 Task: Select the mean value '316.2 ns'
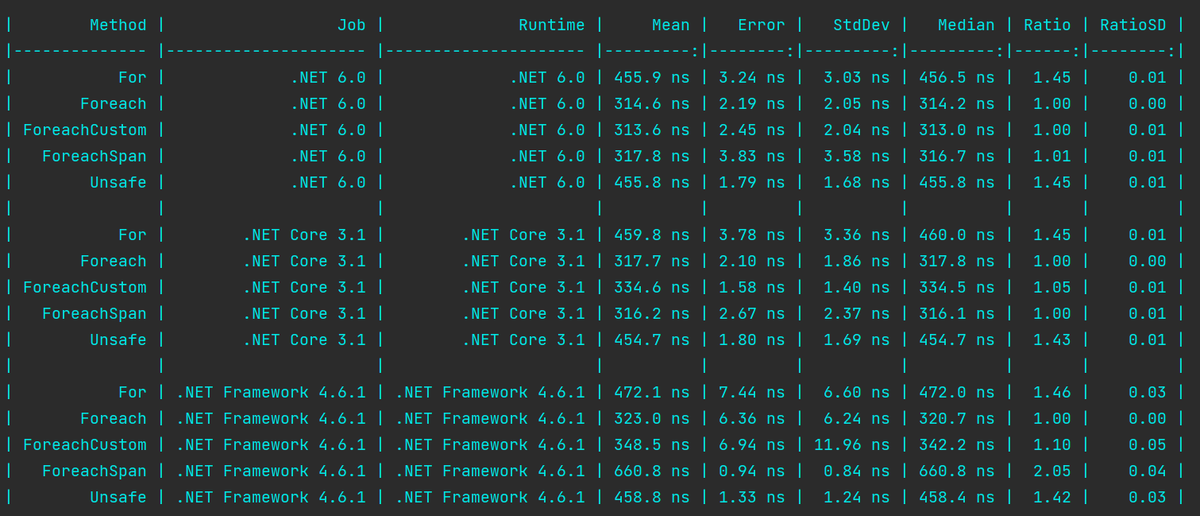tap(651, 313)
